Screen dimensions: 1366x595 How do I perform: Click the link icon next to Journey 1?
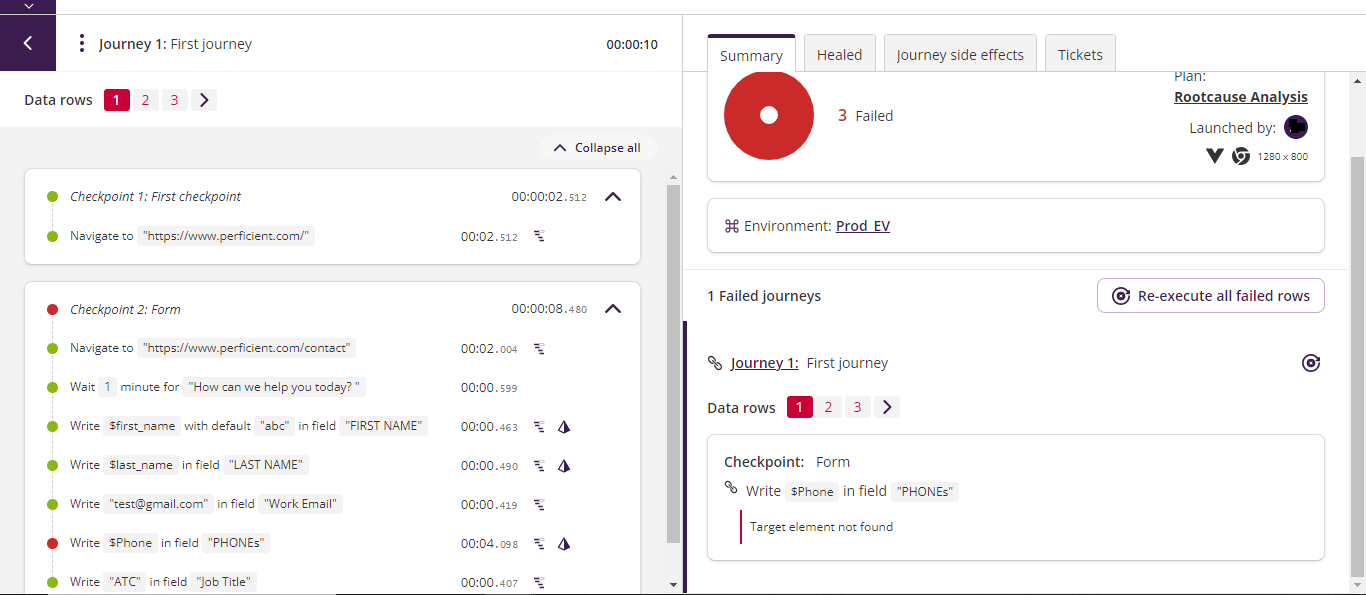[715, 363]
